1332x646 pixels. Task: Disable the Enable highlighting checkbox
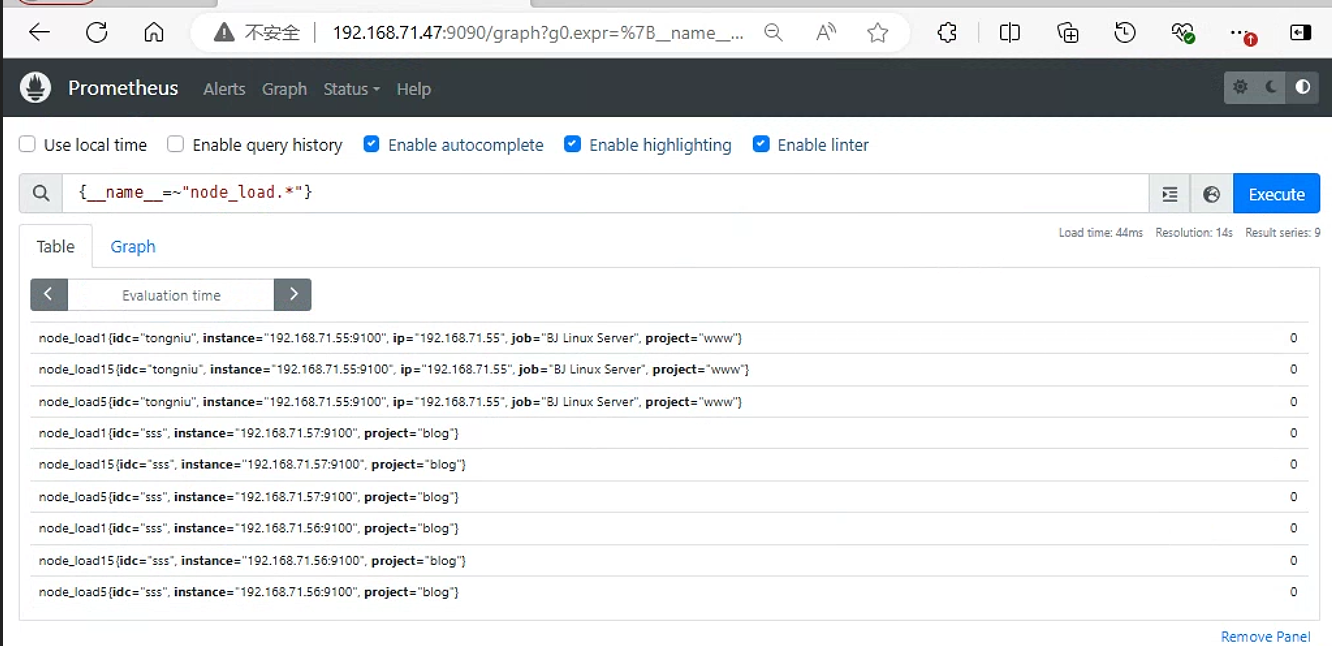(x=573, y=144)
